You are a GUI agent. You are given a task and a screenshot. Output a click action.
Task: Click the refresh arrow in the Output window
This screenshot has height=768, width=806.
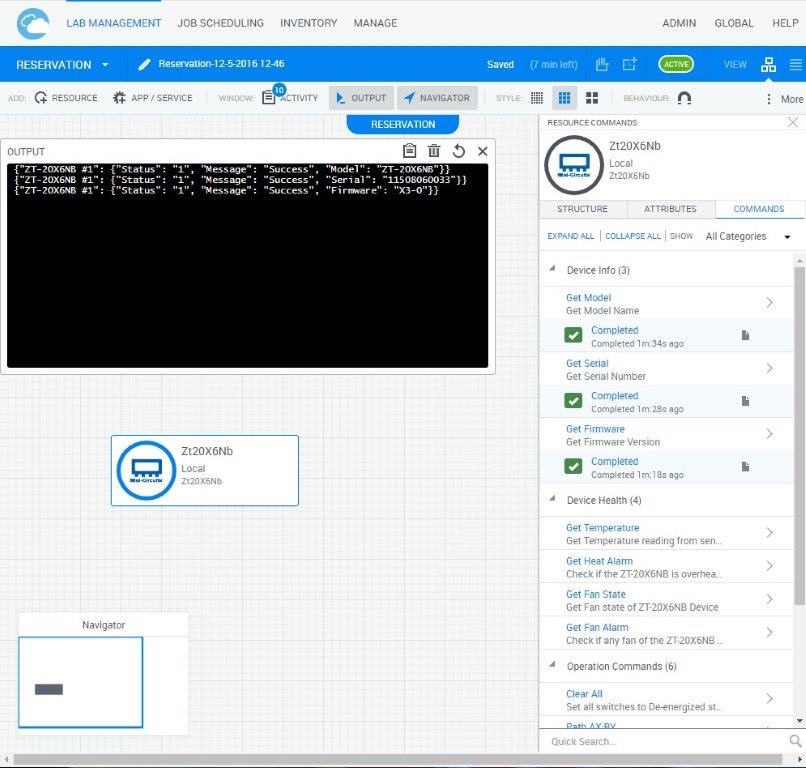pos(459,151)
